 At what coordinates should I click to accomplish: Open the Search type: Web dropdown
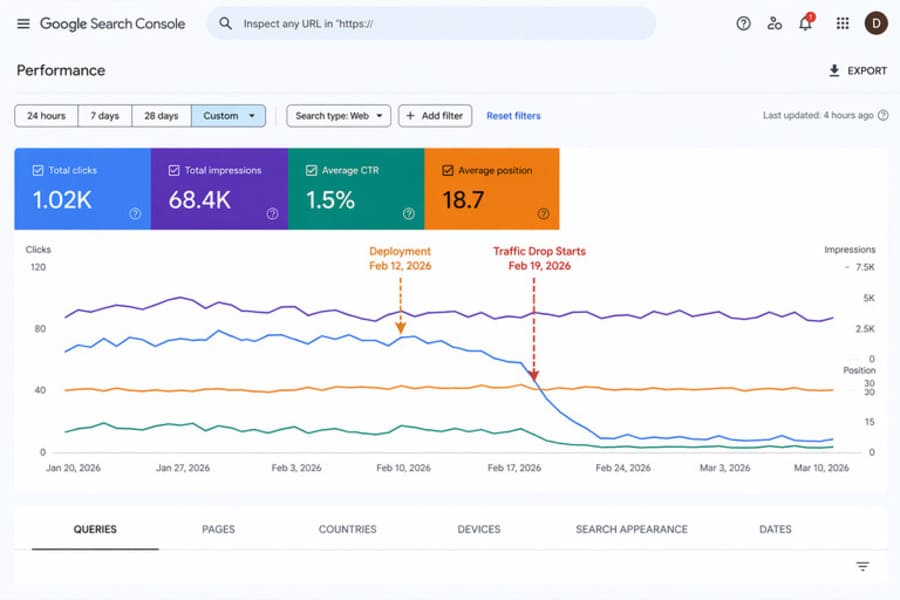pos(338,115)
